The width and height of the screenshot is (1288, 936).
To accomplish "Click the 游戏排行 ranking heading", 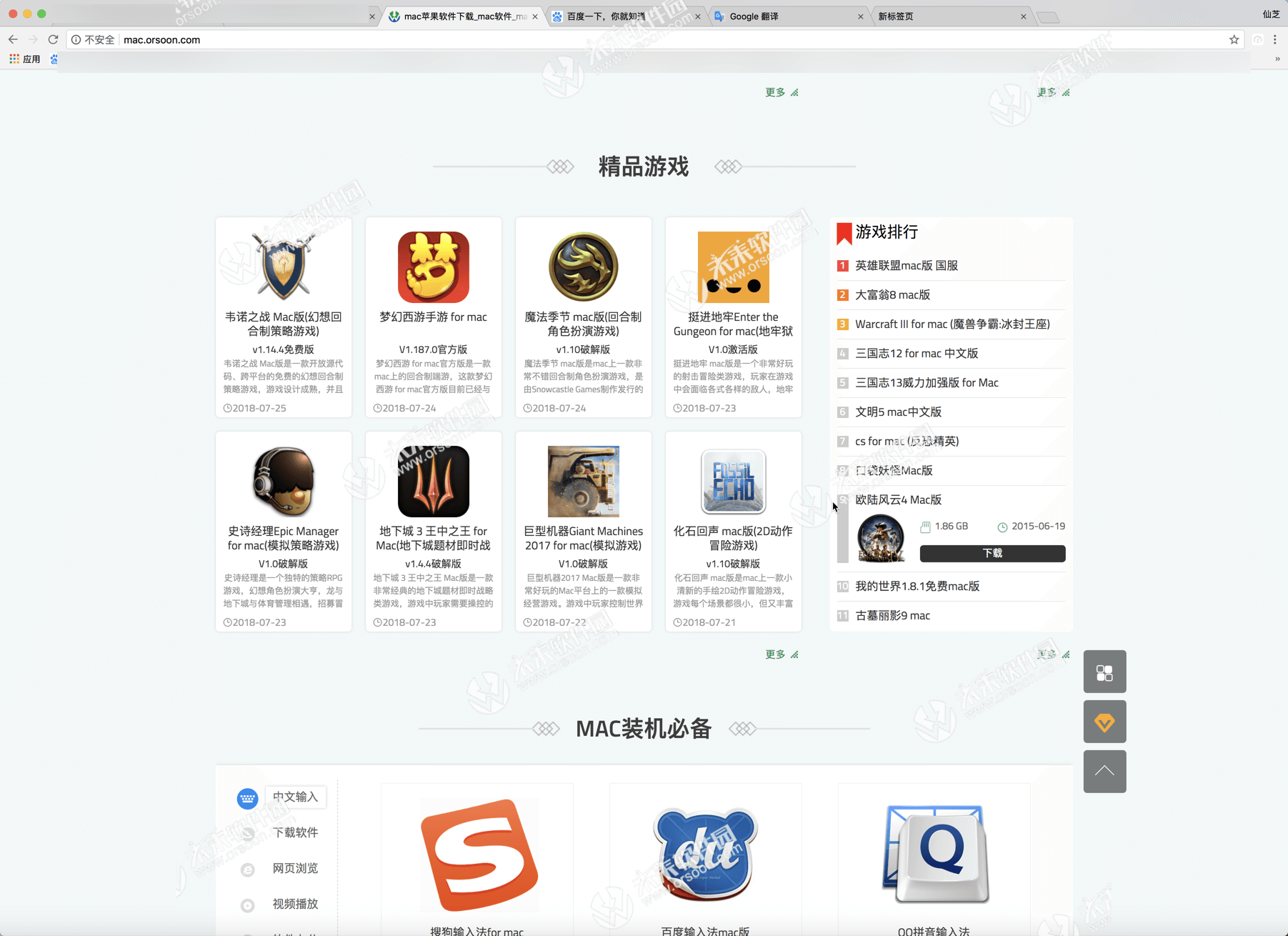I will (887, 231).
